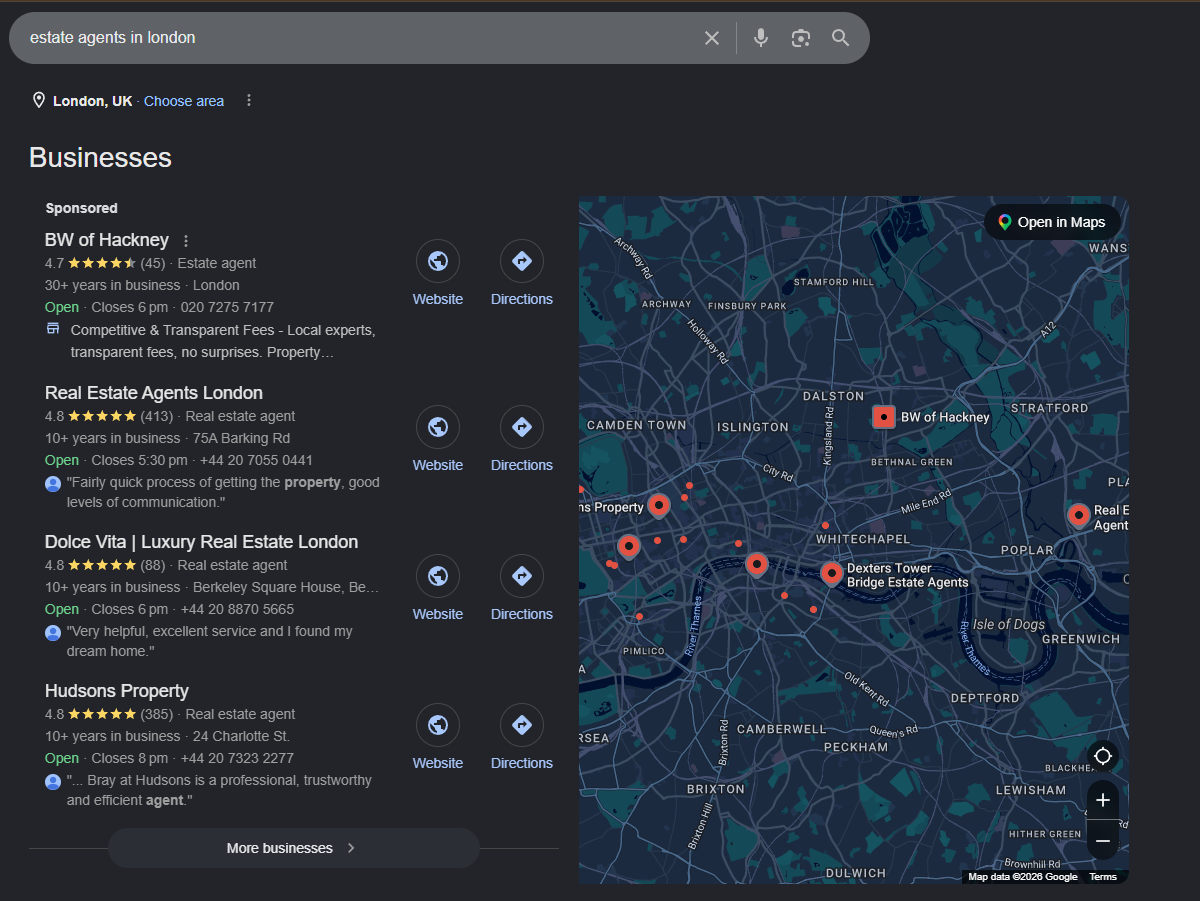Open BW of Hackney business title

107,240
